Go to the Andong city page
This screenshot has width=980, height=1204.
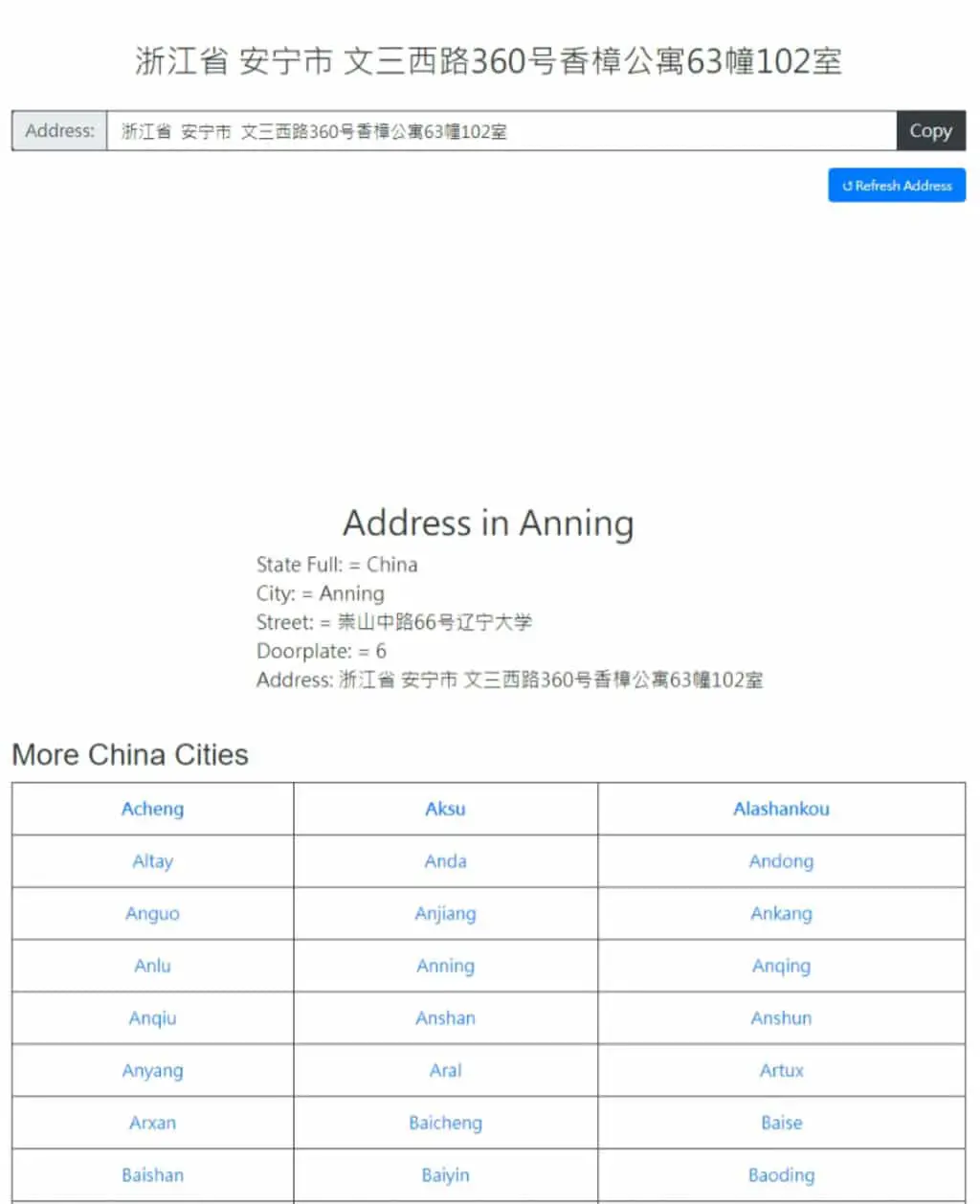pos(781,861)
